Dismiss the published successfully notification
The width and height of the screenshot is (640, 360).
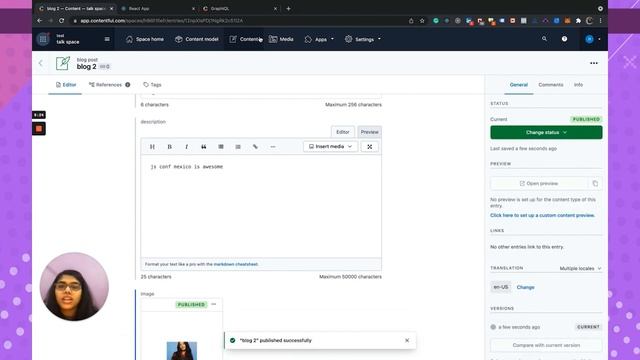coord(407,340)
